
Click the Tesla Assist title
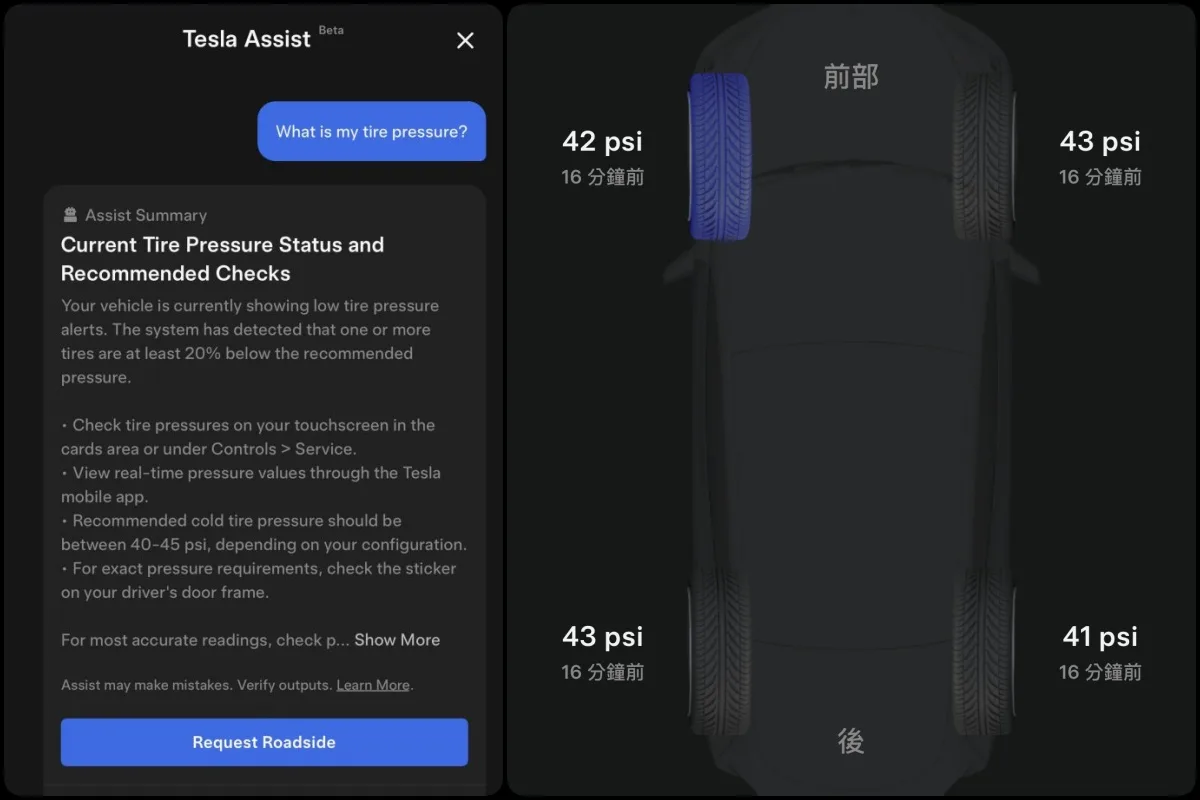pyautogui.click(x=247, y=39)
